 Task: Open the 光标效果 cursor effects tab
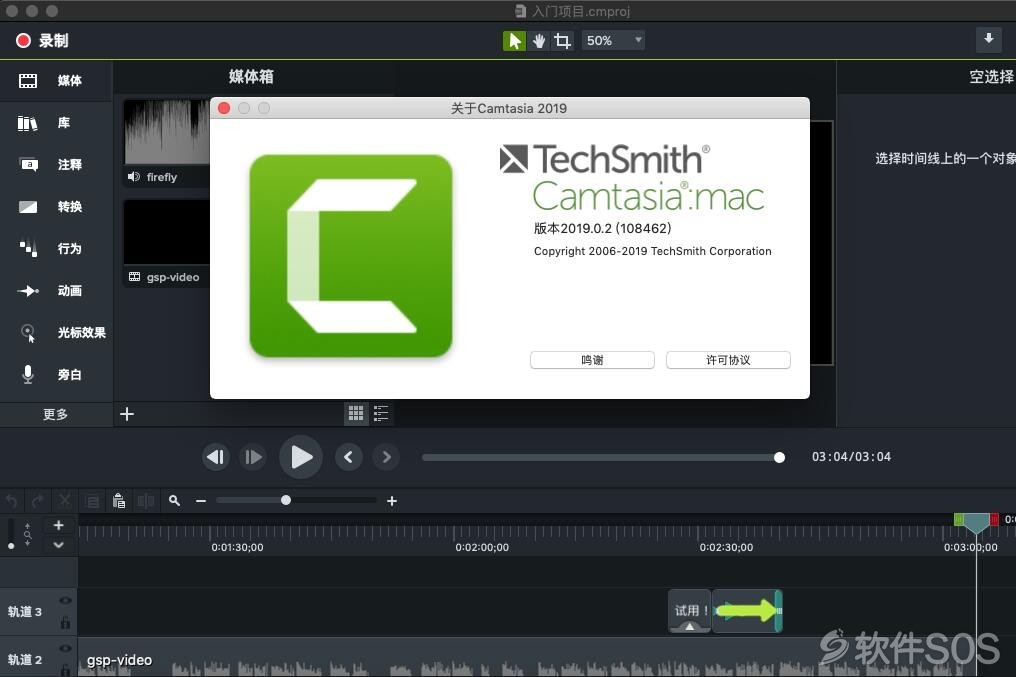click(56, 332)
